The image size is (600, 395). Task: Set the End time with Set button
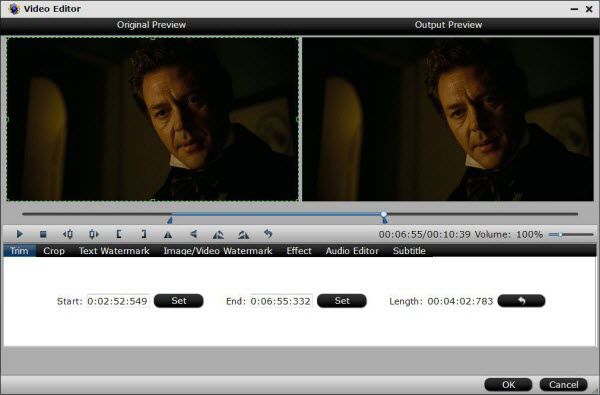pyautogui.click(x=342, y=301)
